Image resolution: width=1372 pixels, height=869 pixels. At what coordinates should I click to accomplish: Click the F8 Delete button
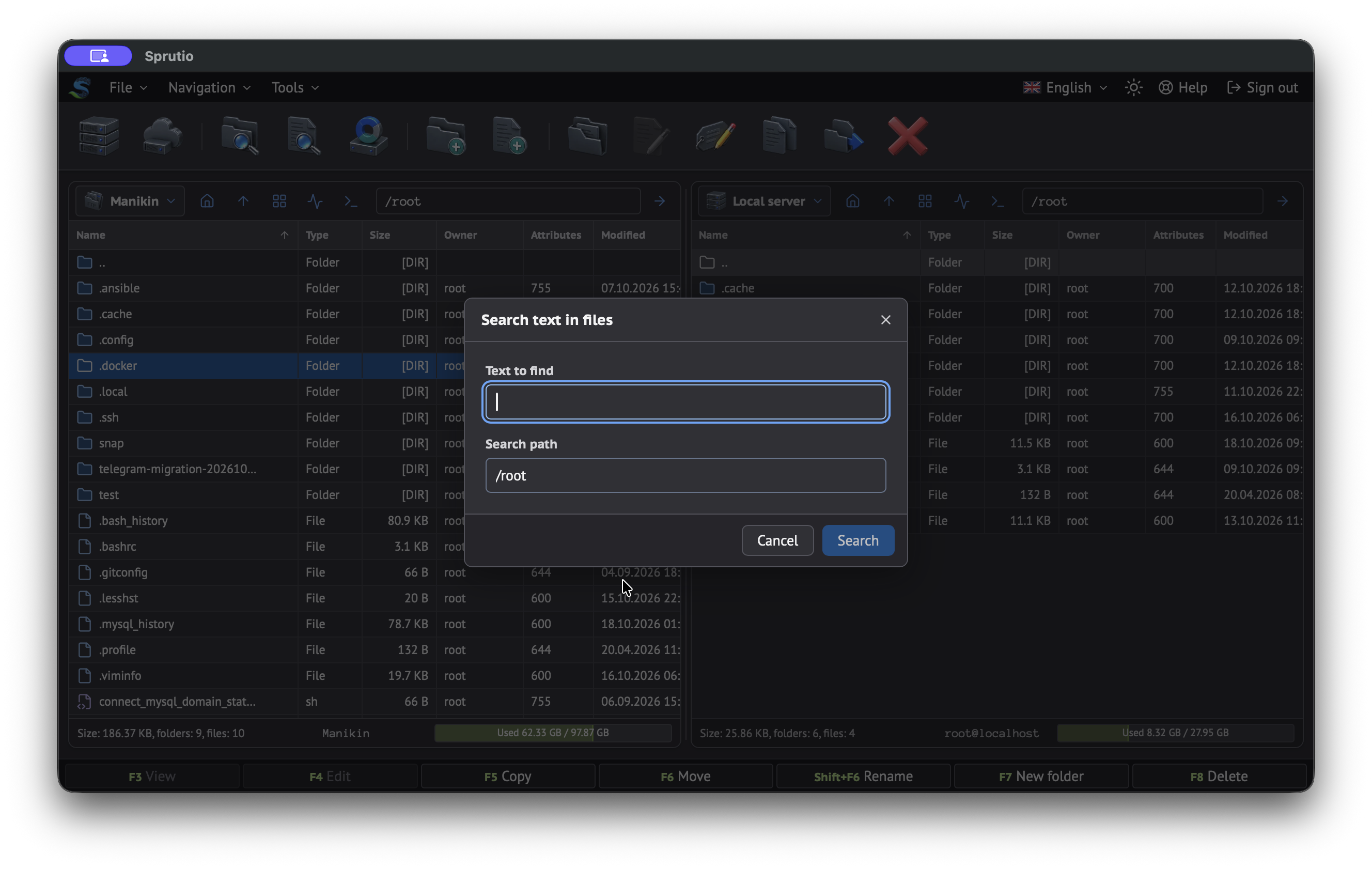[1219, 776]
